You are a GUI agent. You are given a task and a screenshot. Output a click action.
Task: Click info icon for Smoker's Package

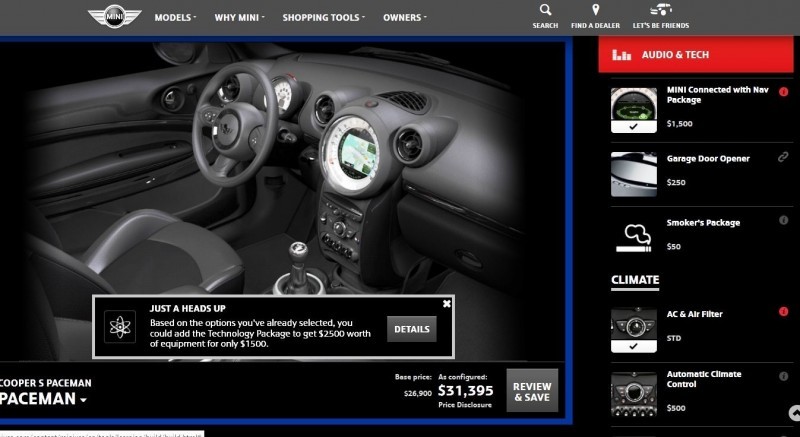click(784, 220)
